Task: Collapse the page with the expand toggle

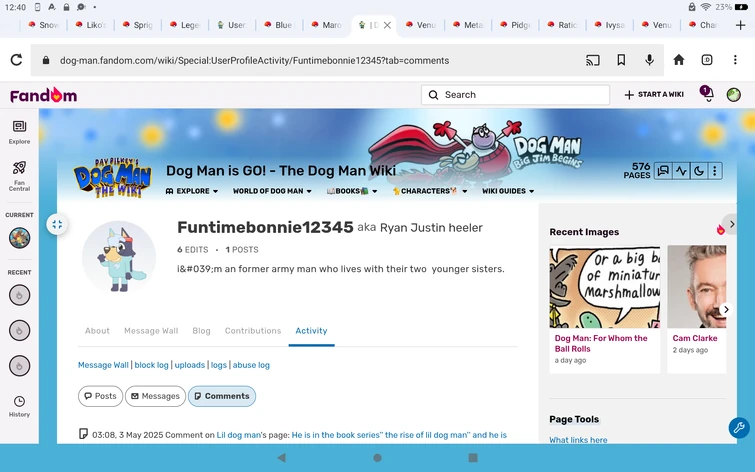Action: pyautogui.click(x=57, y=224)
